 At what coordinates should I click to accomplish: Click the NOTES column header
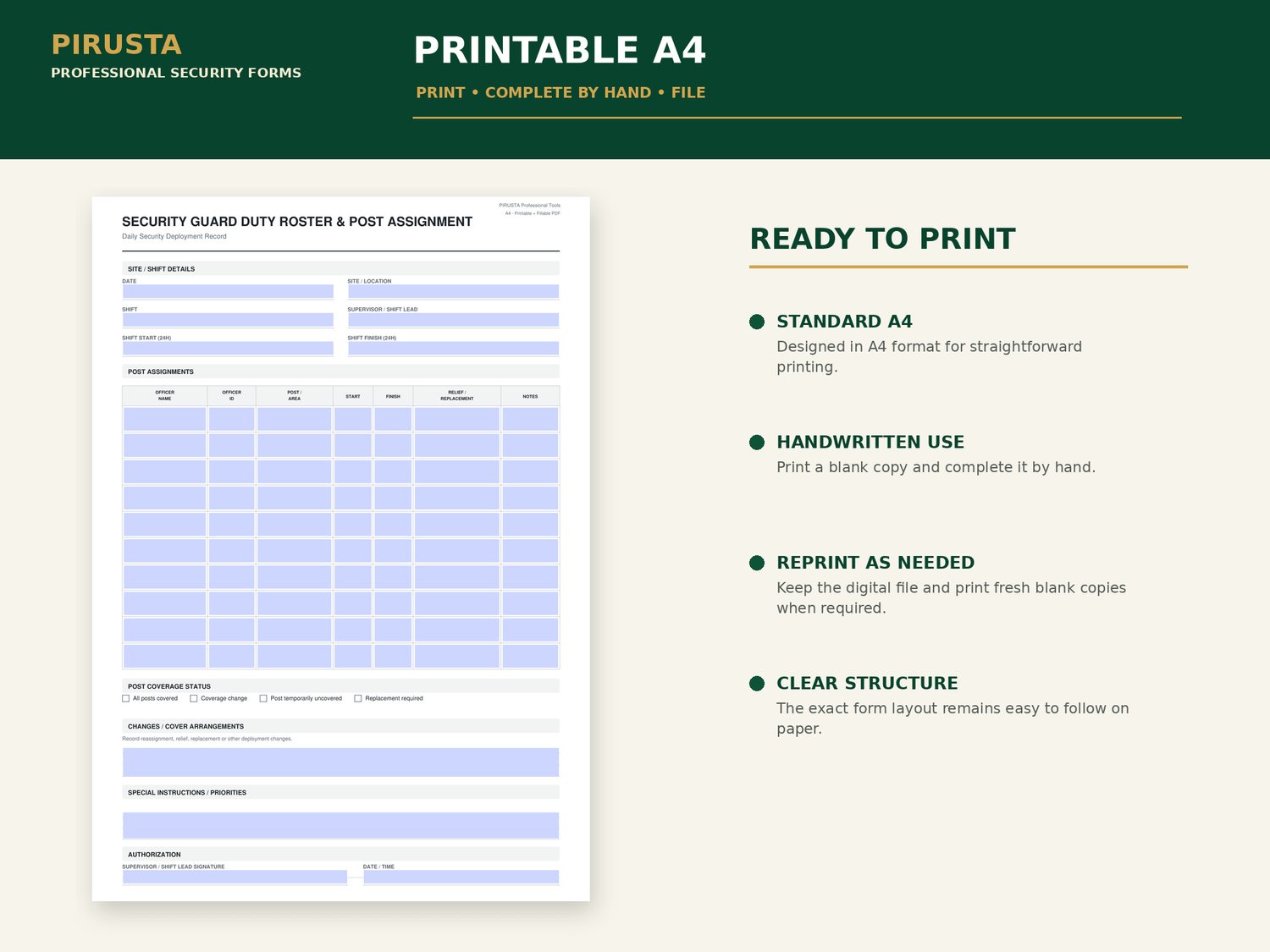(530, 396)
